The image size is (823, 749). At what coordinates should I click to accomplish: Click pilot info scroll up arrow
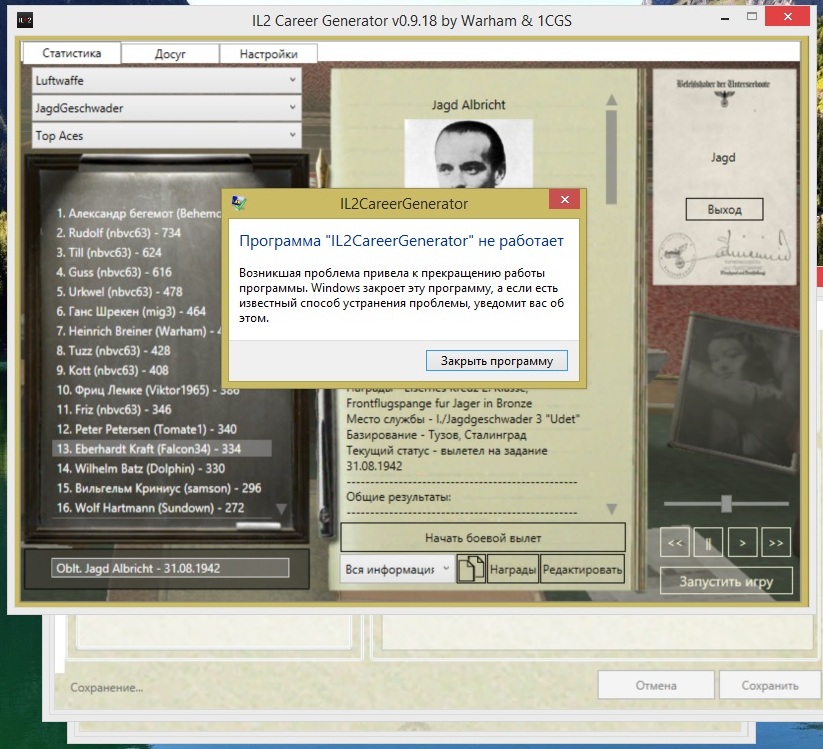pyautogui.click(x=611, y=100)
